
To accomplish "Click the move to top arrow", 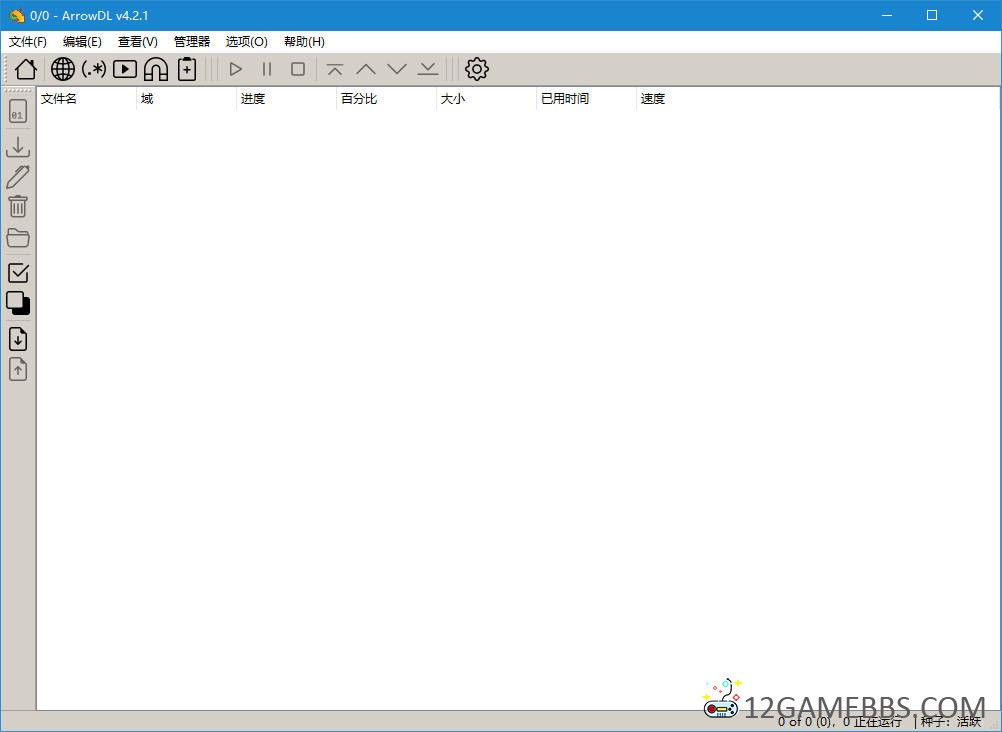I will click(335, 69).
